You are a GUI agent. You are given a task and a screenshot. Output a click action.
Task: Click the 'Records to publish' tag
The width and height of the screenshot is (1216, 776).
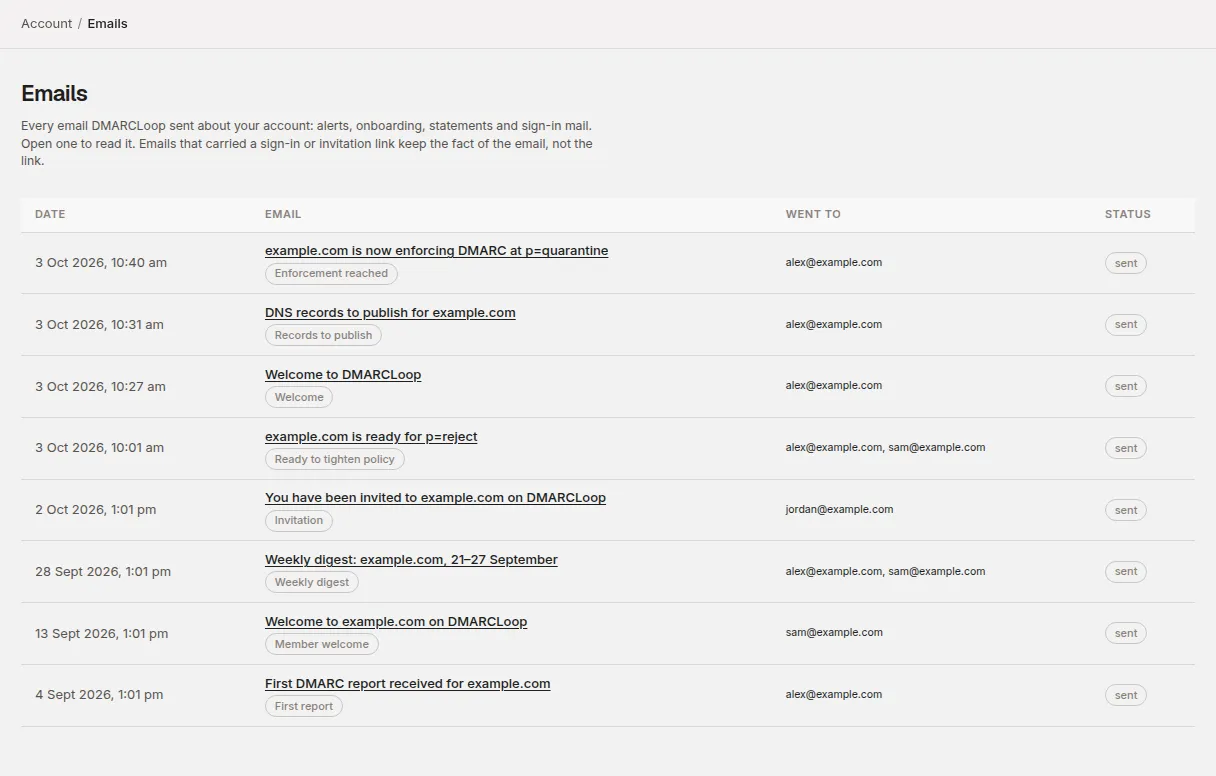tap(323, 336)
